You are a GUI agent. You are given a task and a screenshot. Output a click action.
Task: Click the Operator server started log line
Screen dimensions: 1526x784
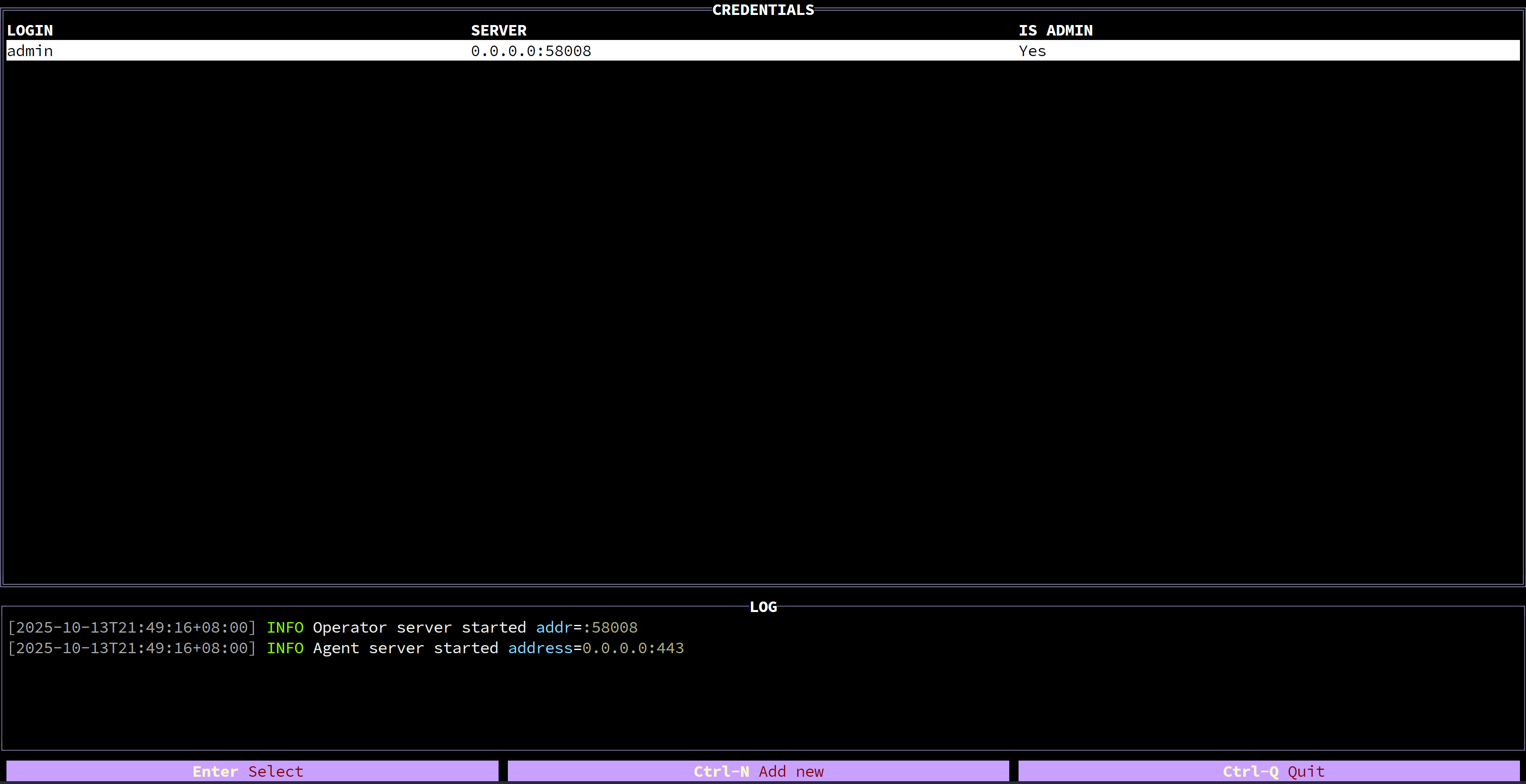[x=419, y=627]
